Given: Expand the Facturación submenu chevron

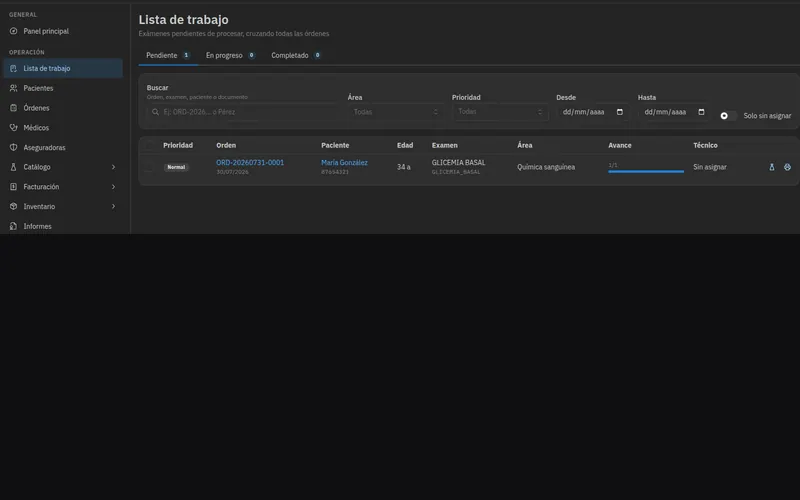Looking at the screenshot, I should click(113, 187).
